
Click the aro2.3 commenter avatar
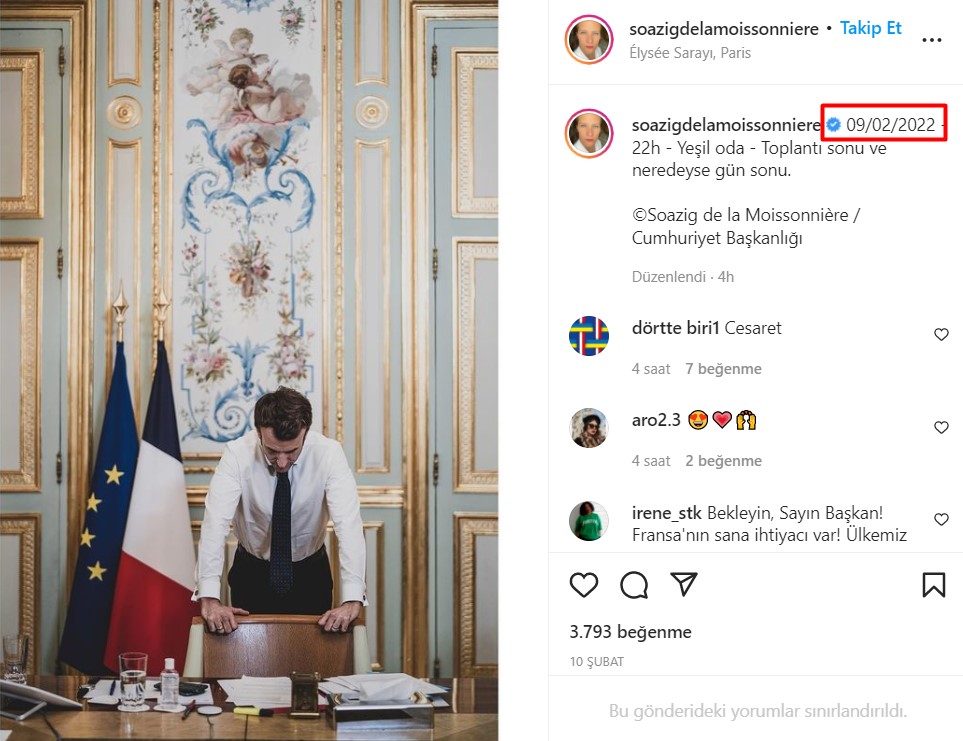click(589, 428)
